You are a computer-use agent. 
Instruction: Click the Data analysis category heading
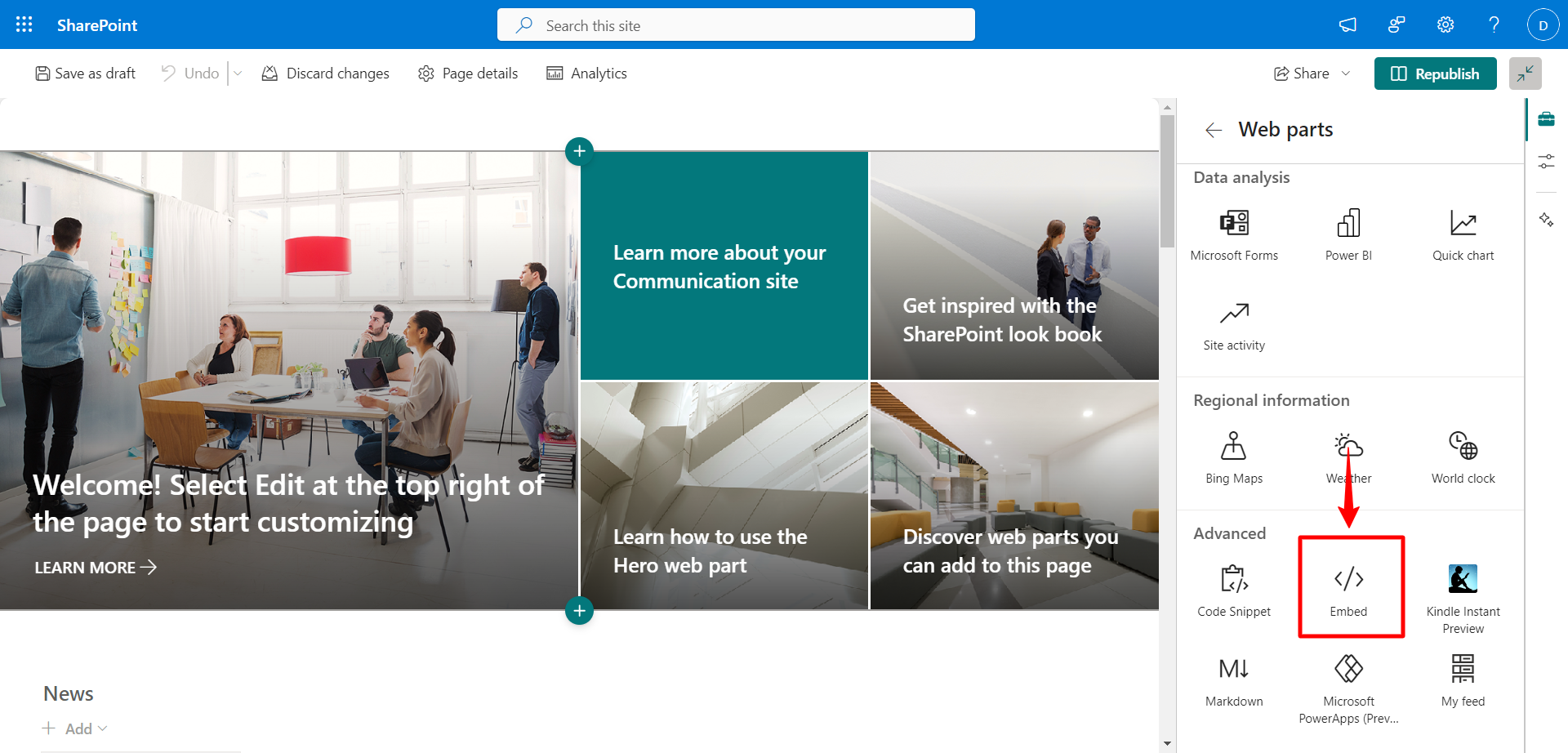point(1241,177)
